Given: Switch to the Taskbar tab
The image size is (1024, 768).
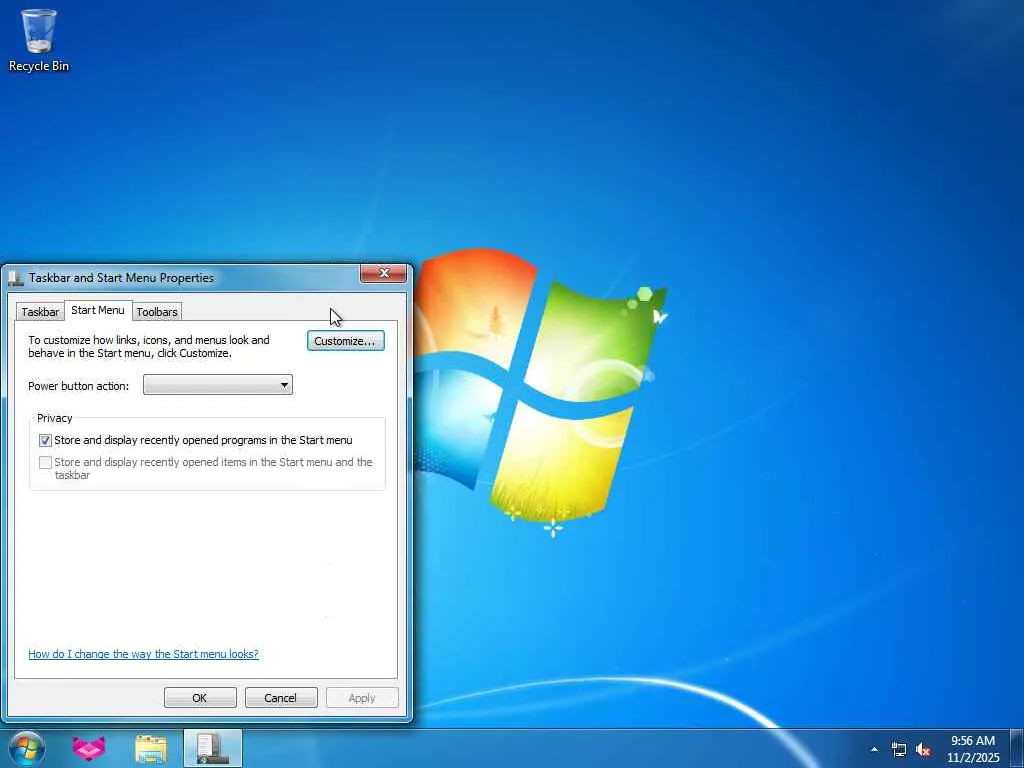Looking at the screenshot, I should [x=40, y=312].
